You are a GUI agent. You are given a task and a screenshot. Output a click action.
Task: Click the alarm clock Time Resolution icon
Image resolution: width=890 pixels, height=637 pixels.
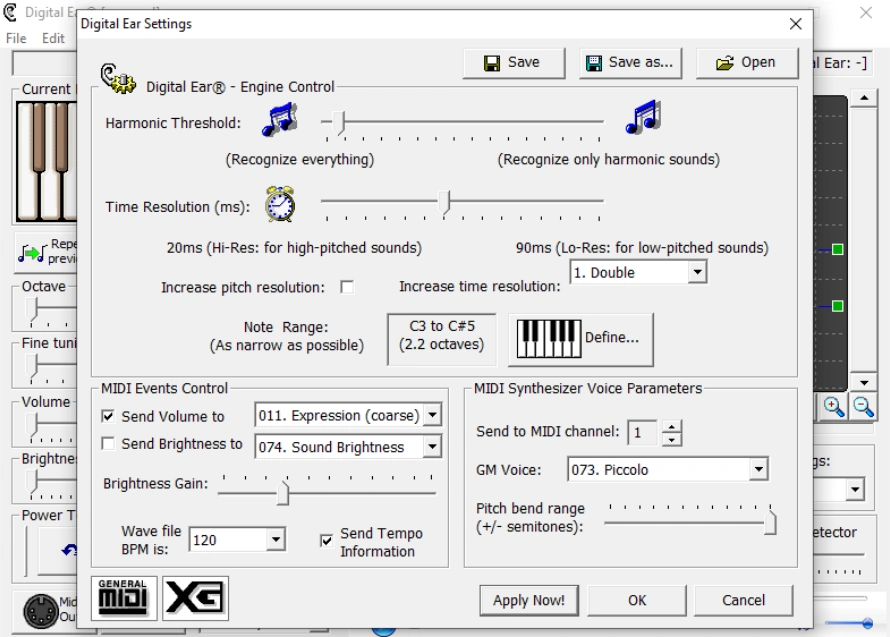[280, 204]
